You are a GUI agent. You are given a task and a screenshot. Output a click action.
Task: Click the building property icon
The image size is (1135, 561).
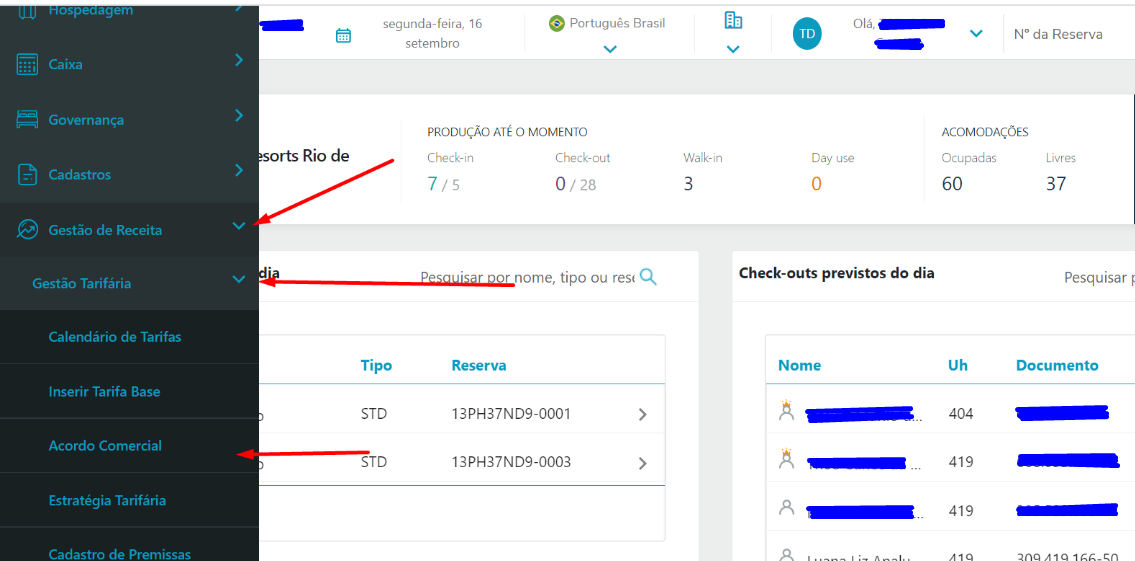[x=733, y=20]
